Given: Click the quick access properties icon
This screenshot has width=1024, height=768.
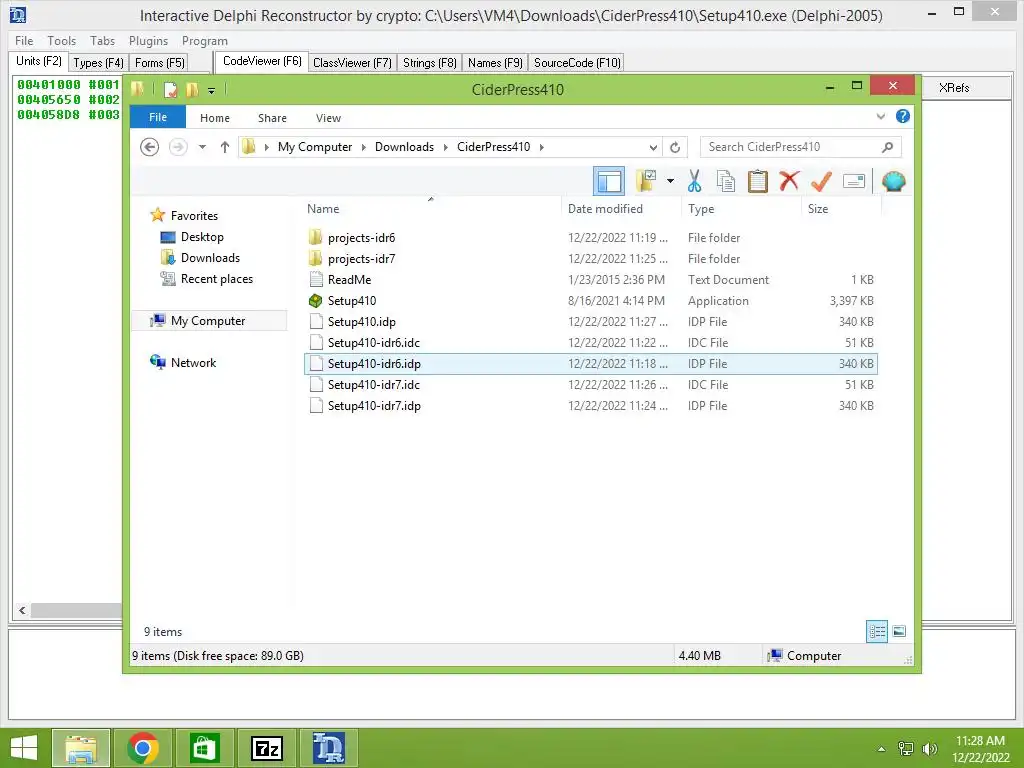Looking at the screenshot, I should 170,89.
